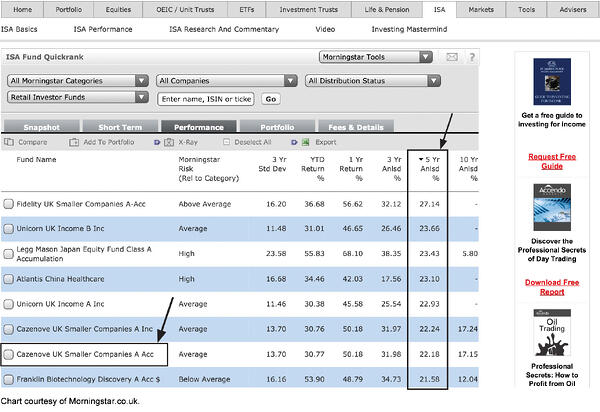Select checkbox for Legg Mason Japan Equity Fund
Viewport: 600px width, 412px height.
tap(8, 254)
